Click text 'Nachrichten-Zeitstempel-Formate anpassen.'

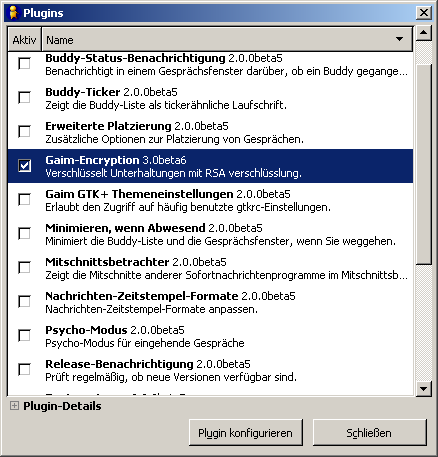[x=152, y=309]
